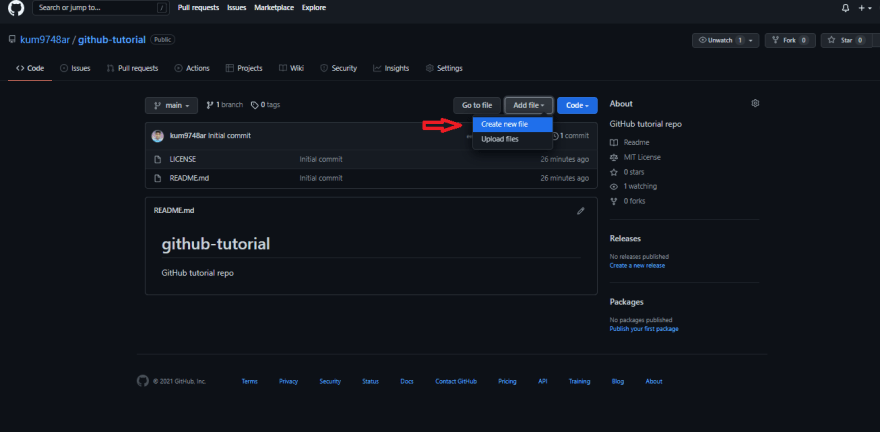
Task: Open the 1 commit history link
Action: pos(570,136)
